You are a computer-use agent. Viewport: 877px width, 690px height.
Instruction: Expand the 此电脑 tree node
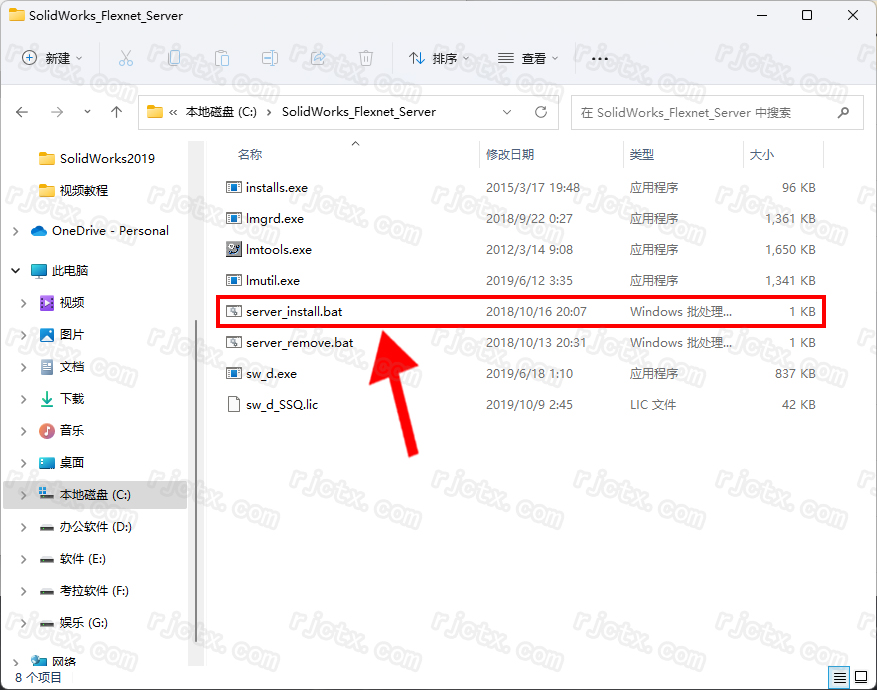tap(16, 270)
